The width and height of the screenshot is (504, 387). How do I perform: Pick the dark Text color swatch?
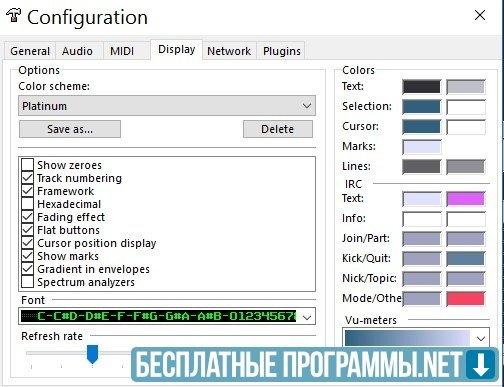point(421,87)
